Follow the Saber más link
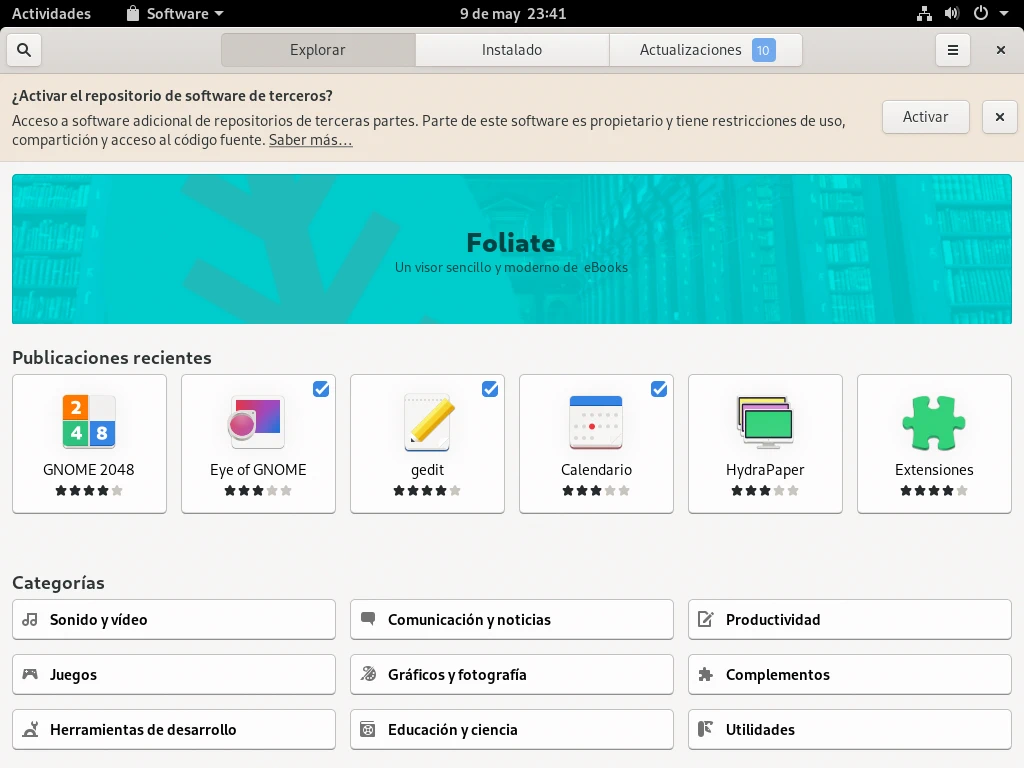The width and height of the screenshot is (1024, 768). (x=310, y=141)
